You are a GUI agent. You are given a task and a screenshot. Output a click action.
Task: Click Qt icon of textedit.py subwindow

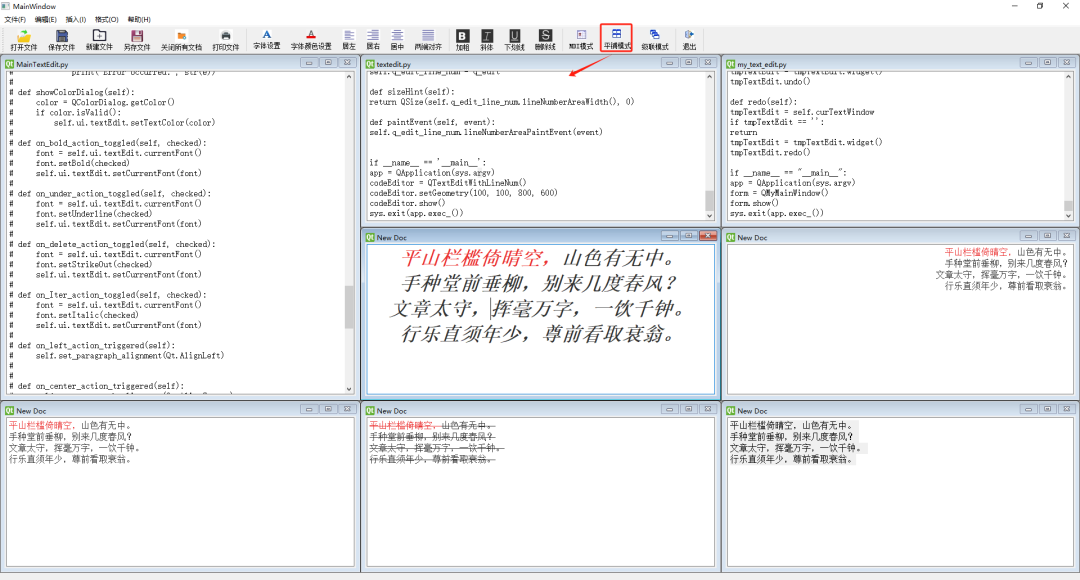(x=370, y=64)
